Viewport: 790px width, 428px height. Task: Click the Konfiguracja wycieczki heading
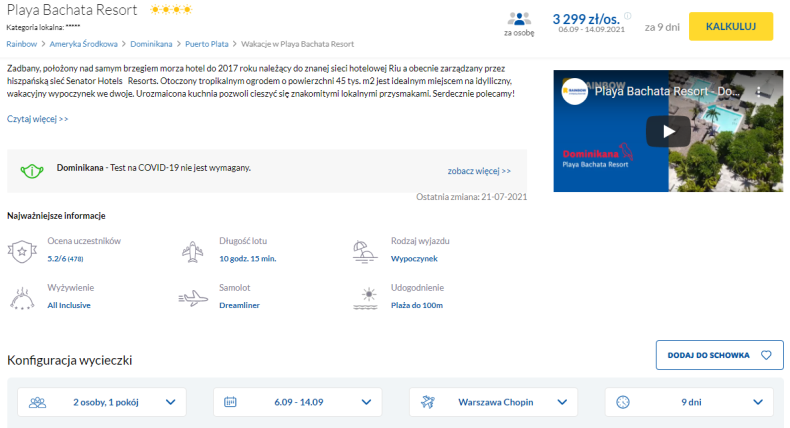coord(70,360)
